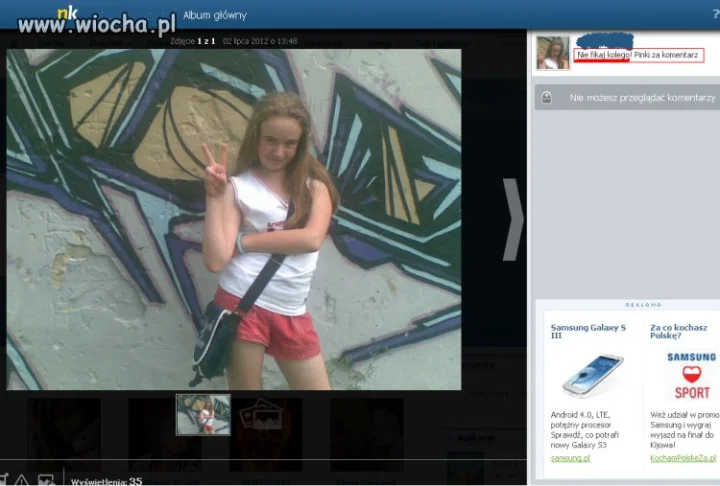Open the Za co kochasz Polskę ad
720x486 pixels.
[679, 331]
